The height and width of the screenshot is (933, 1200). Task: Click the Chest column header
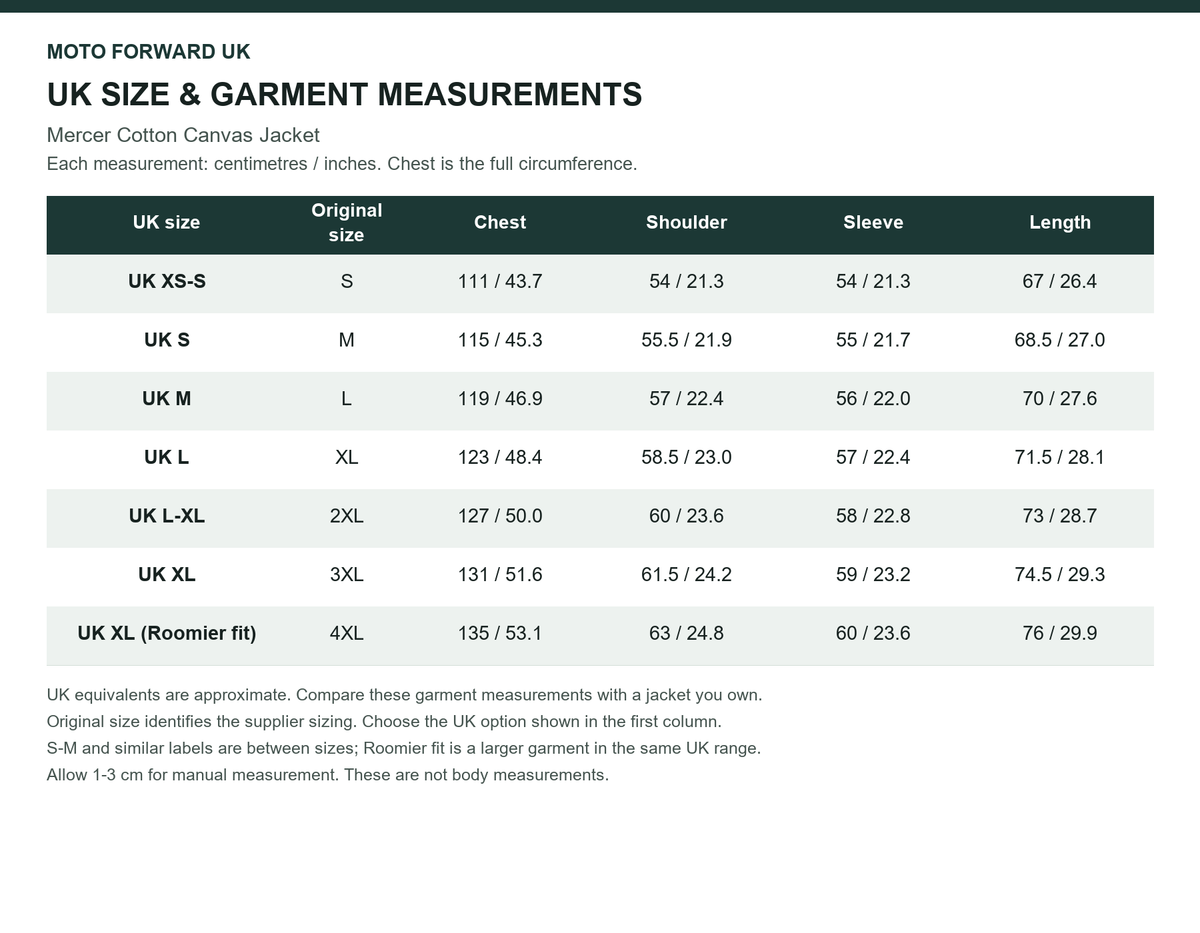(500, 222)
